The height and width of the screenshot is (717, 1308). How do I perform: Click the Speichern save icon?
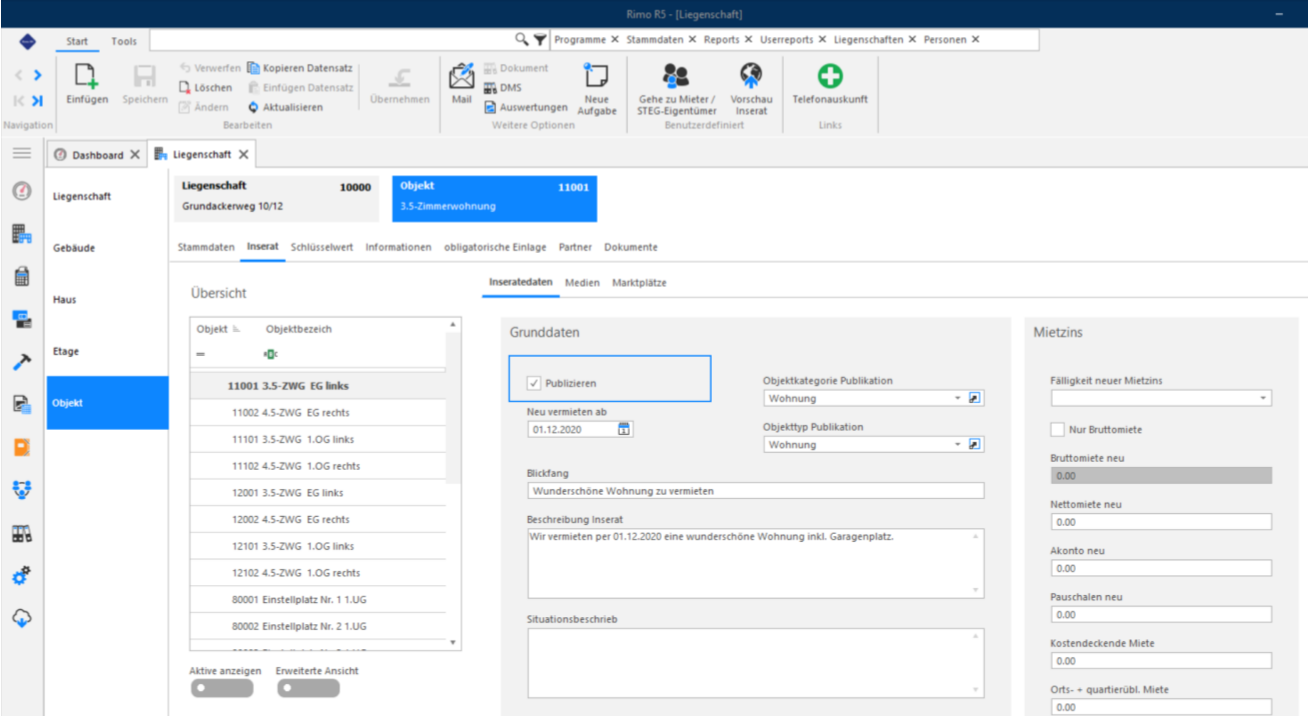coord(145,77)
